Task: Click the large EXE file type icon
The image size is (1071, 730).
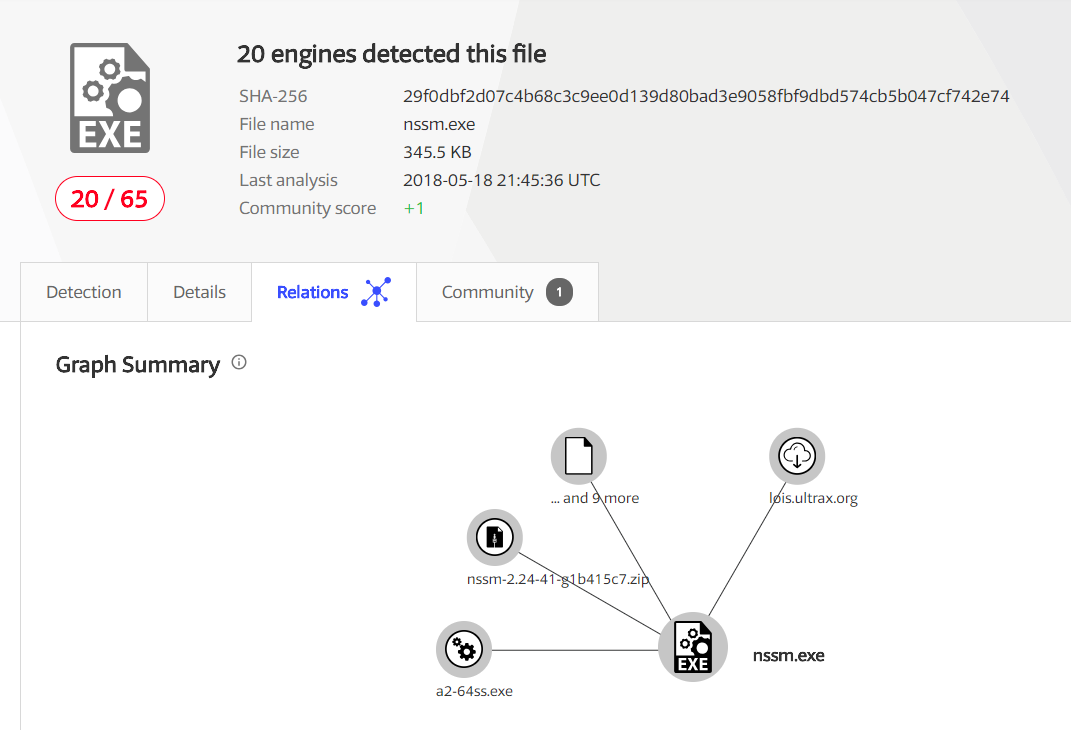Action: (x=110, y=97)
